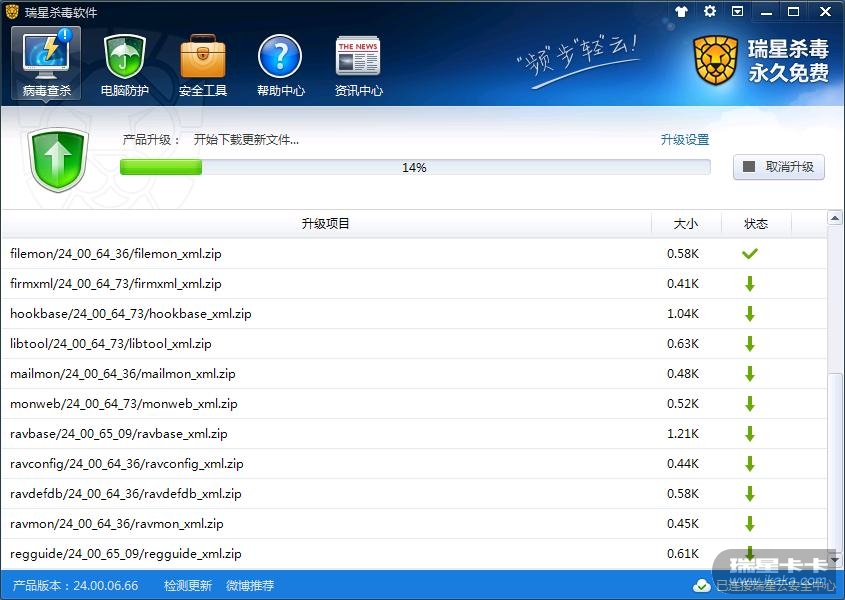Click the file list vertical scrollbar thumb

click(x=835, y=464)
